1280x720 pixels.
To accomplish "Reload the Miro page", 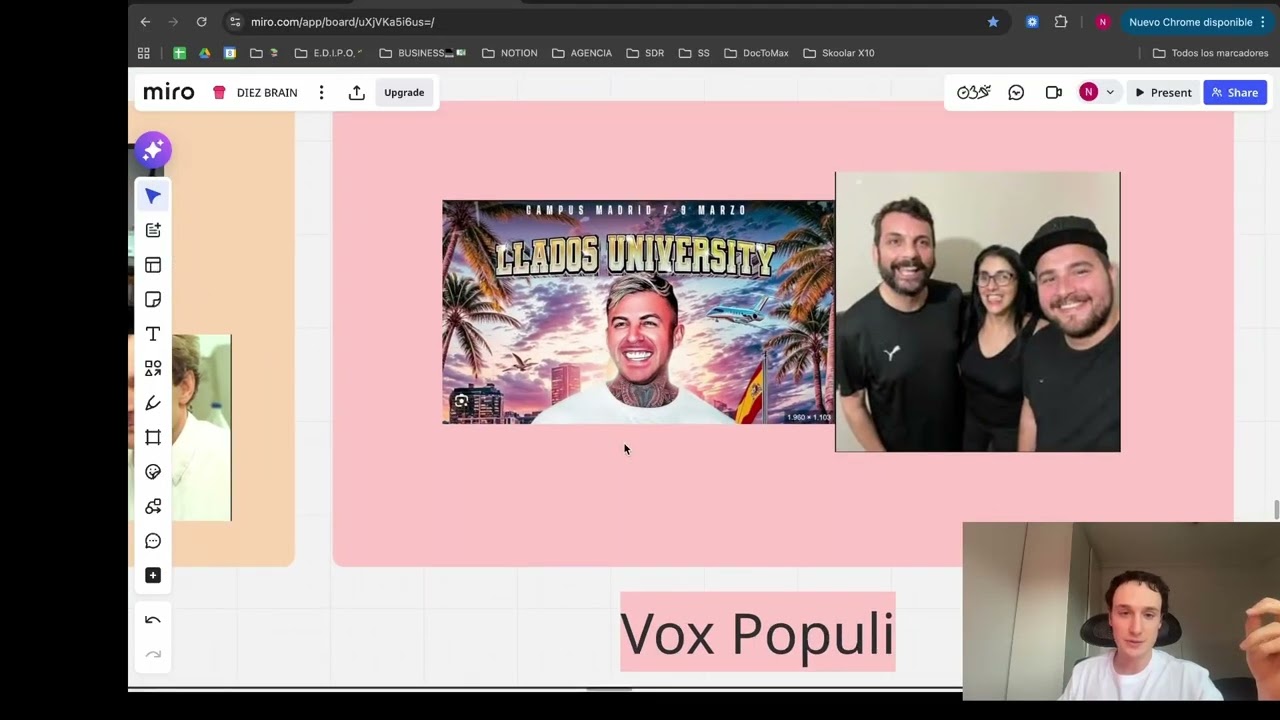I will (201, 22).
